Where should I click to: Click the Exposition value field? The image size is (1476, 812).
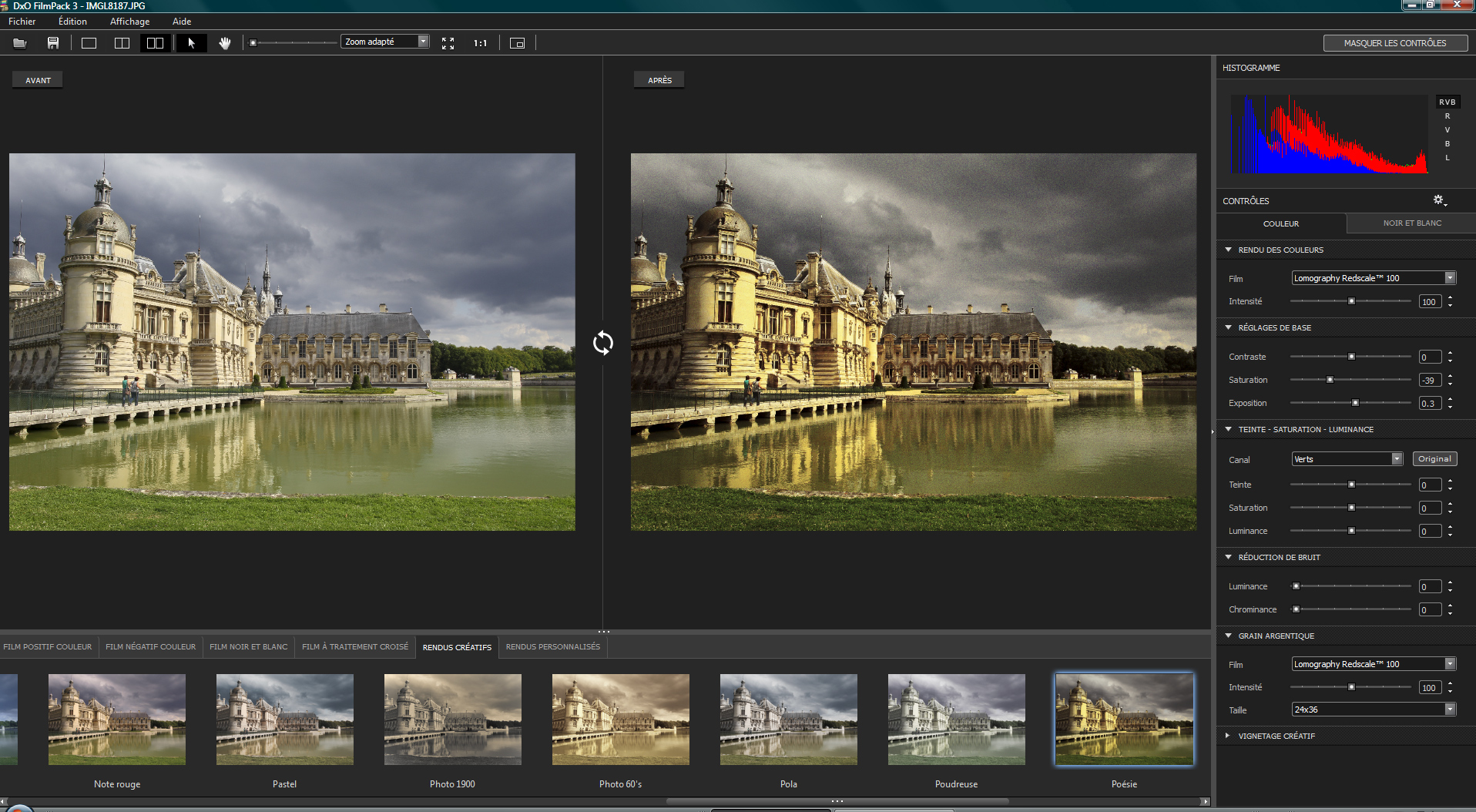[x=1430, y=403]
